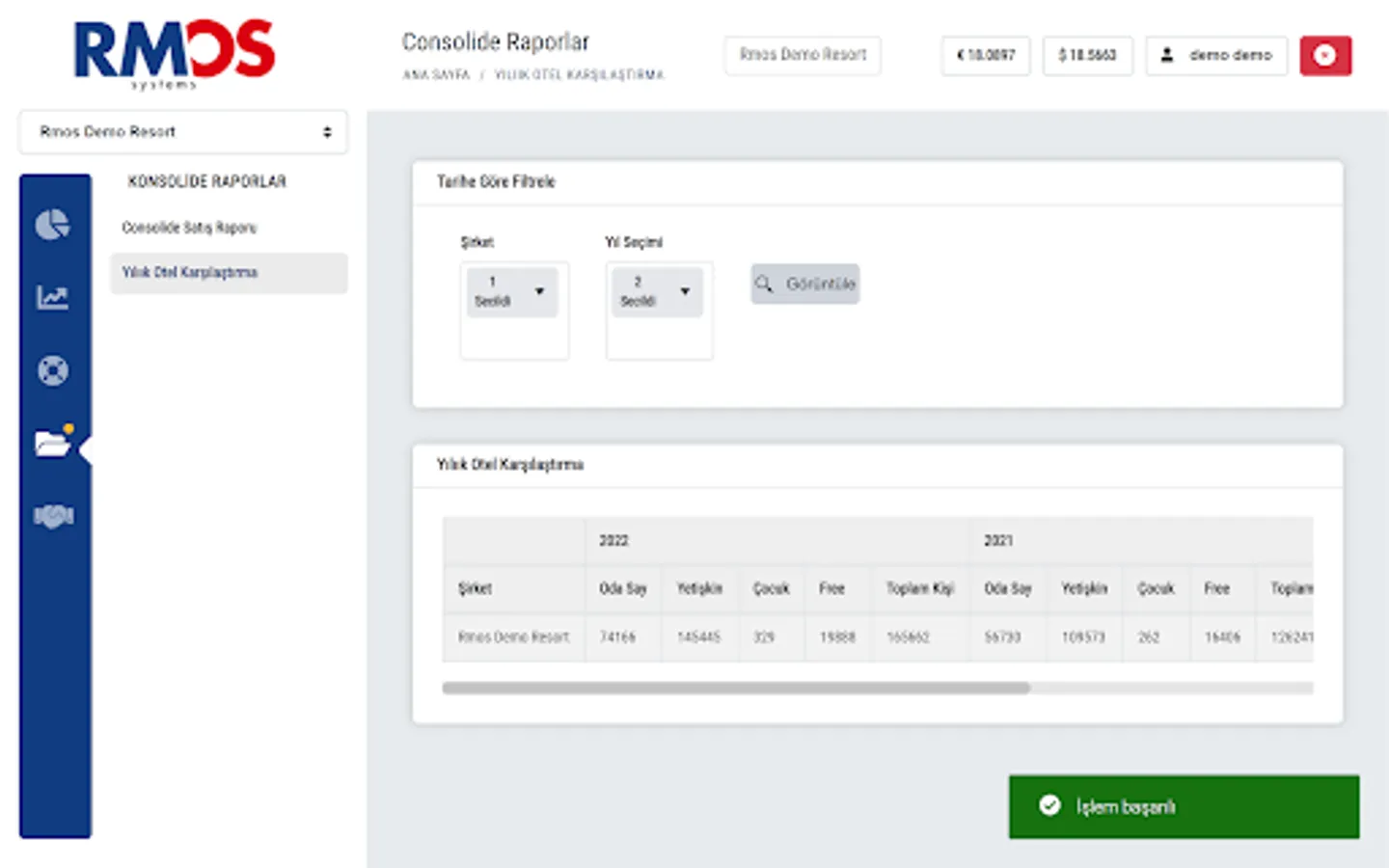Click the 2022 Oda Say column header
The height and width of the screenshot is (868, 1389).
click(623, 588)
